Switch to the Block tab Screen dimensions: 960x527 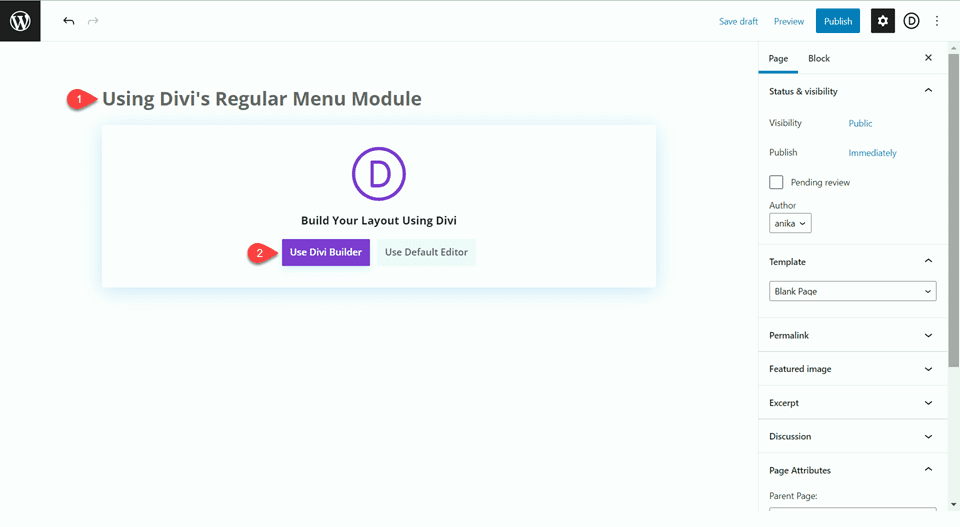[x=819, y=58]
